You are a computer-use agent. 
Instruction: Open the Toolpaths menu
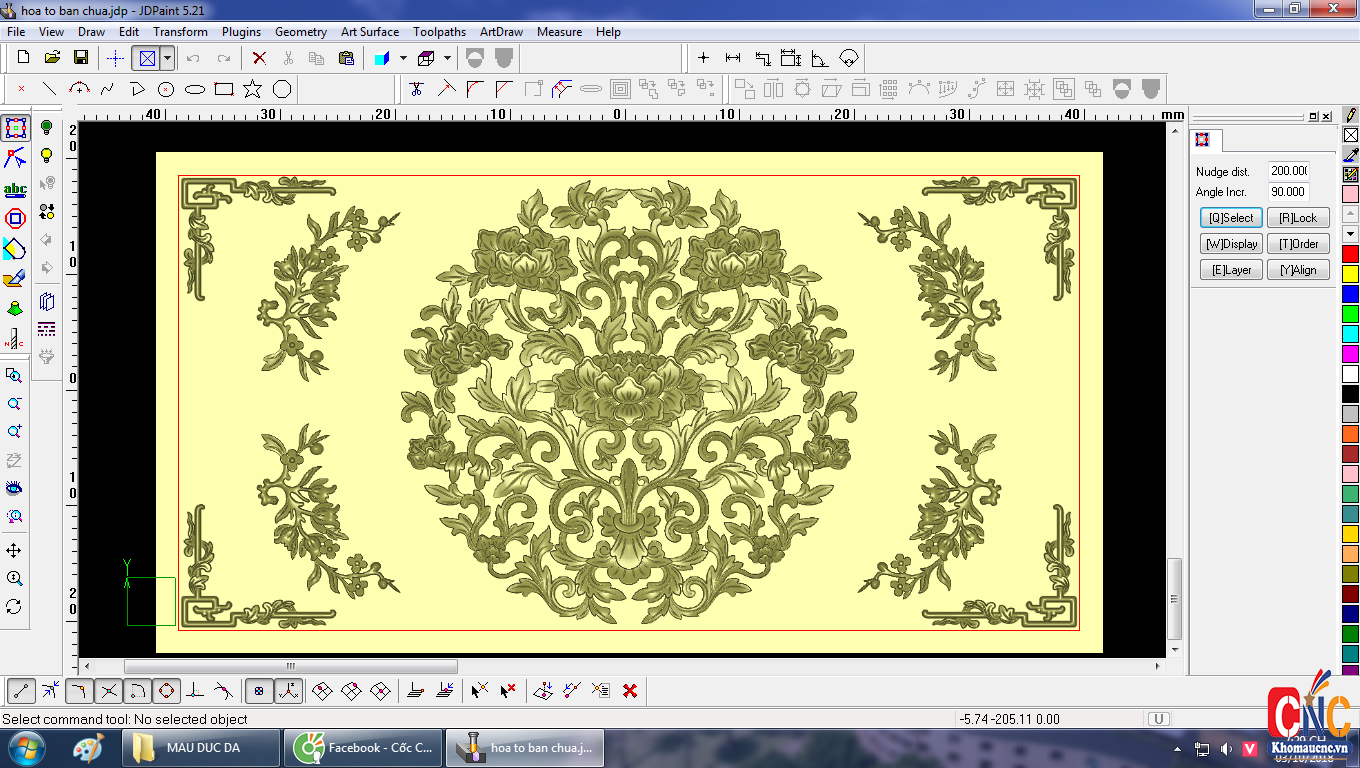(440, 32)
